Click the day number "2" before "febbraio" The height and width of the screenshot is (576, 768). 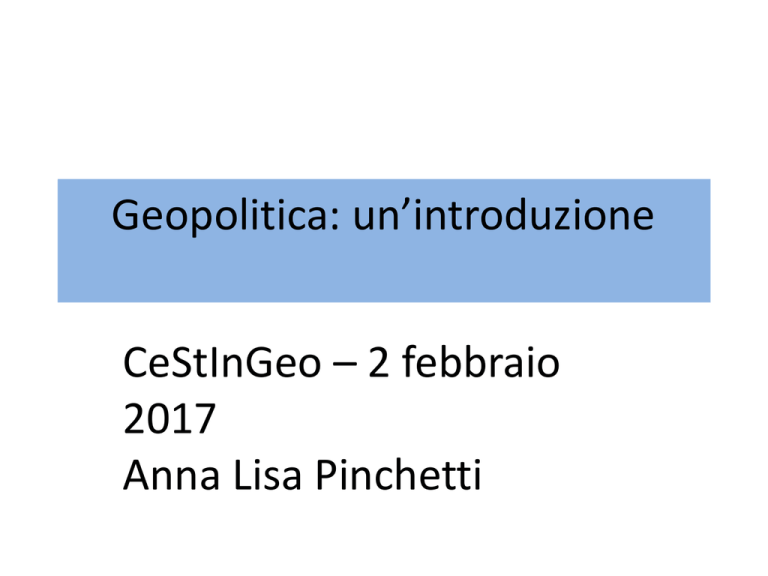coord(378,363)
